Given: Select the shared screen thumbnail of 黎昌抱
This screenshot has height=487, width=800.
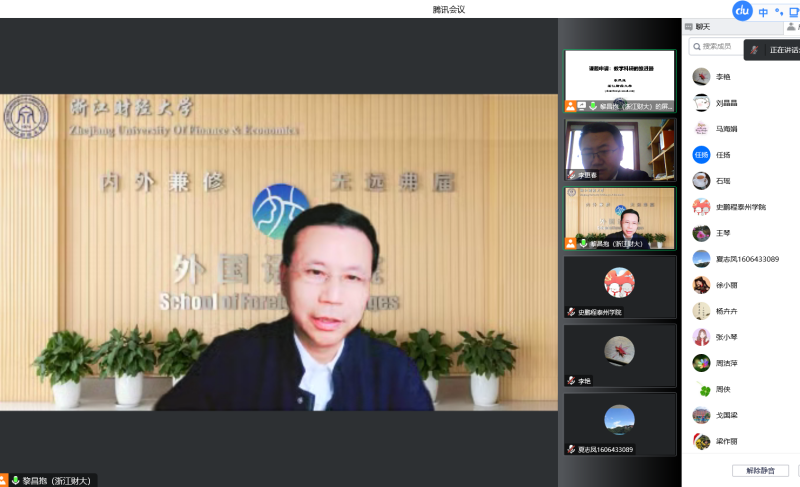Looking at the screenshot, I should click(619, 80).
